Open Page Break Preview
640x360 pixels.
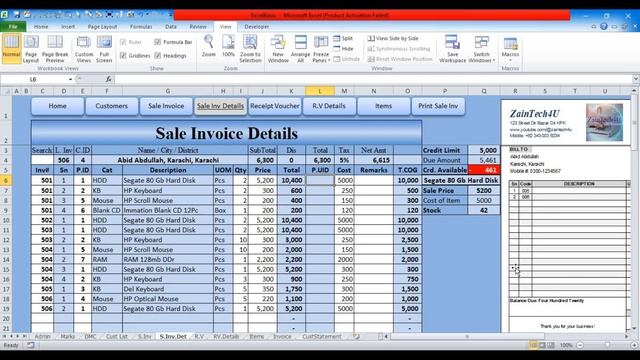[x=55, y=49]
